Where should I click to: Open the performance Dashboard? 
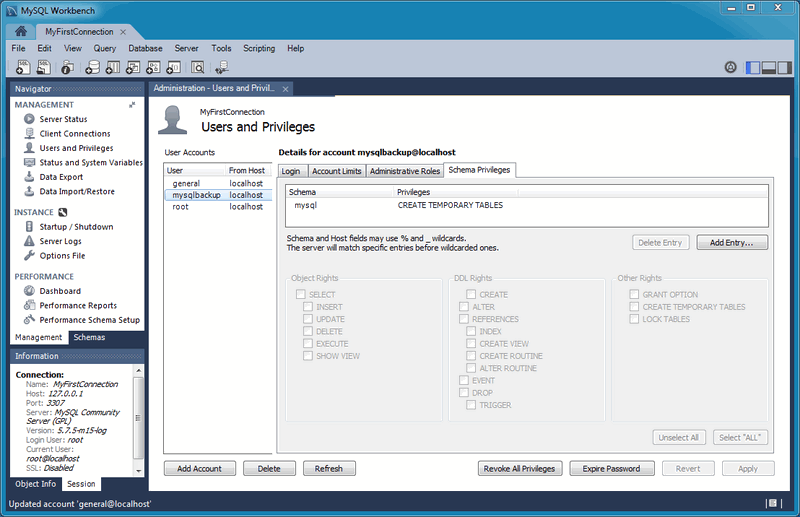click(x=60, y=291)
